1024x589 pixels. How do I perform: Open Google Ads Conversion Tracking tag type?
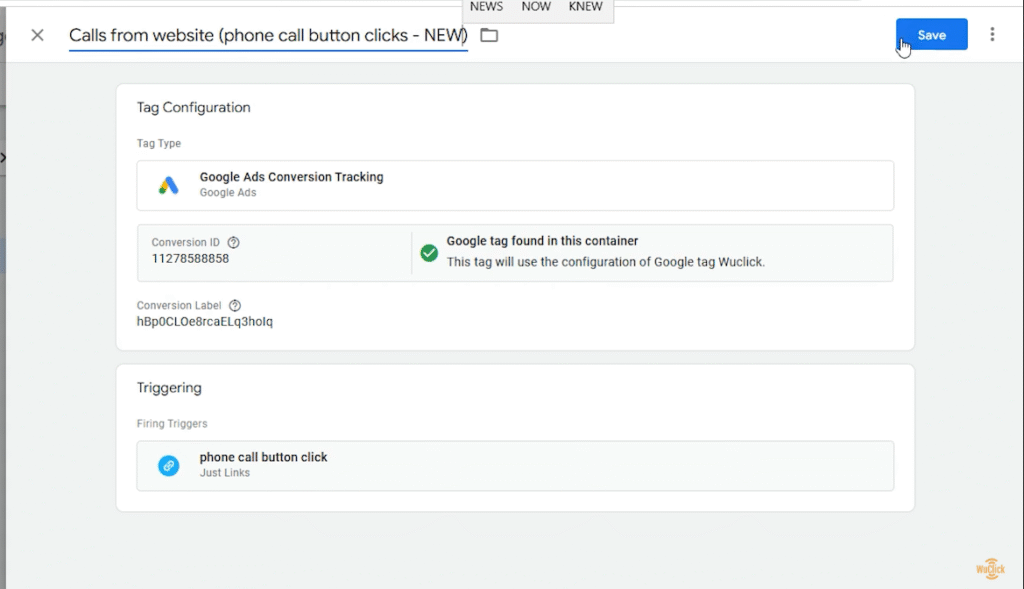tap(515, 185)
